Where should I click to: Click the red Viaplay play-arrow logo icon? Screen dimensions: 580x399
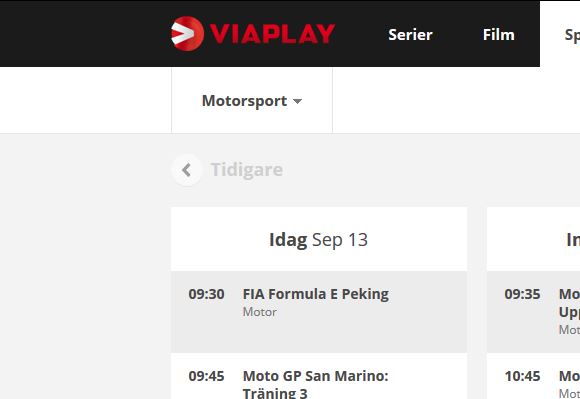pos(187,34)
